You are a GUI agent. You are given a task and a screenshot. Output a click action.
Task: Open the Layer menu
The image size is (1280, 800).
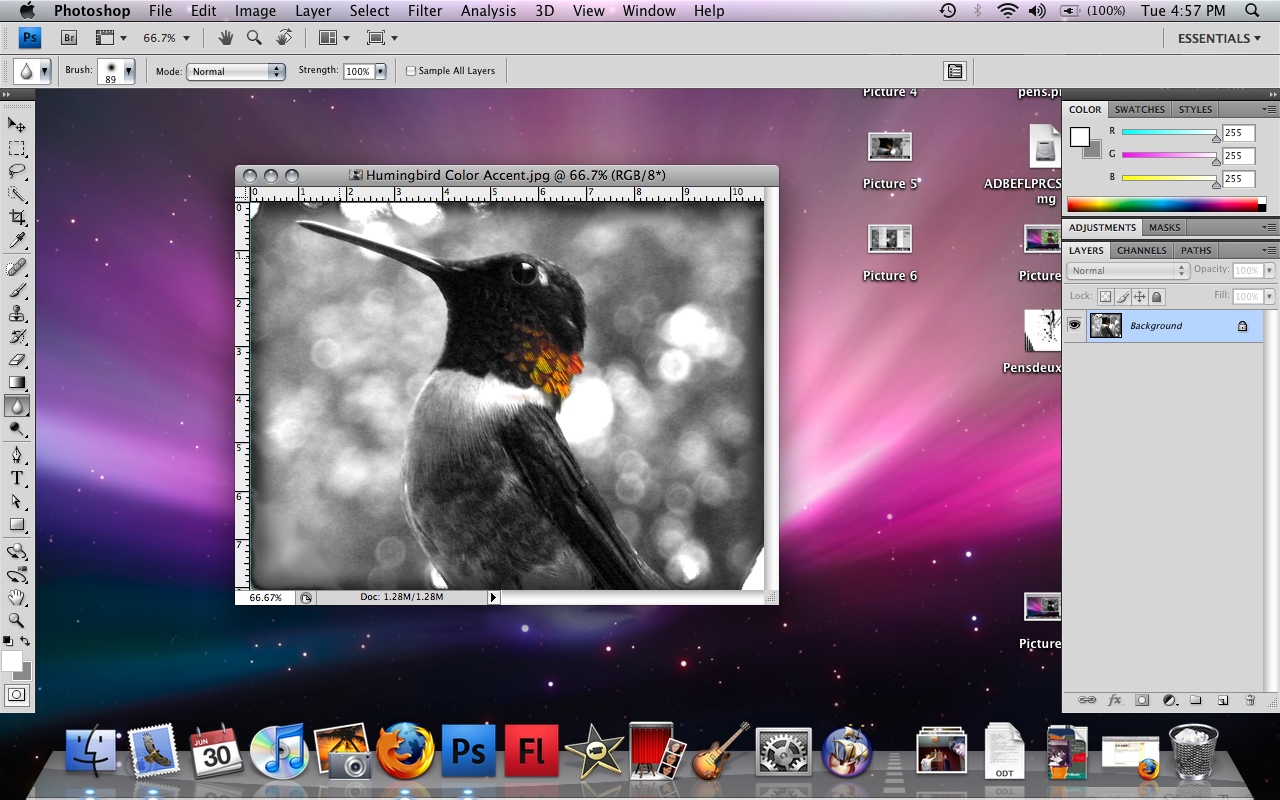tap(313, 11)
